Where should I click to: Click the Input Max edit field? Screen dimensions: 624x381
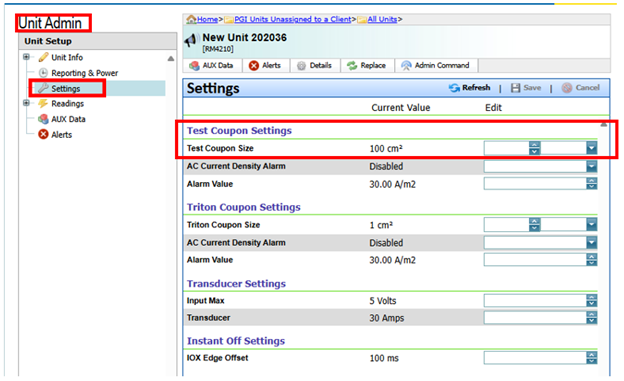[x=535, y=301]
